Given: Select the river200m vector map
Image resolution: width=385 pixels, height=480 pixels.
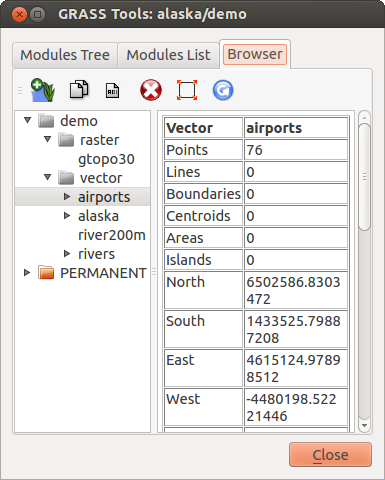Looking at the screenshot, I should tap(112, 235).
